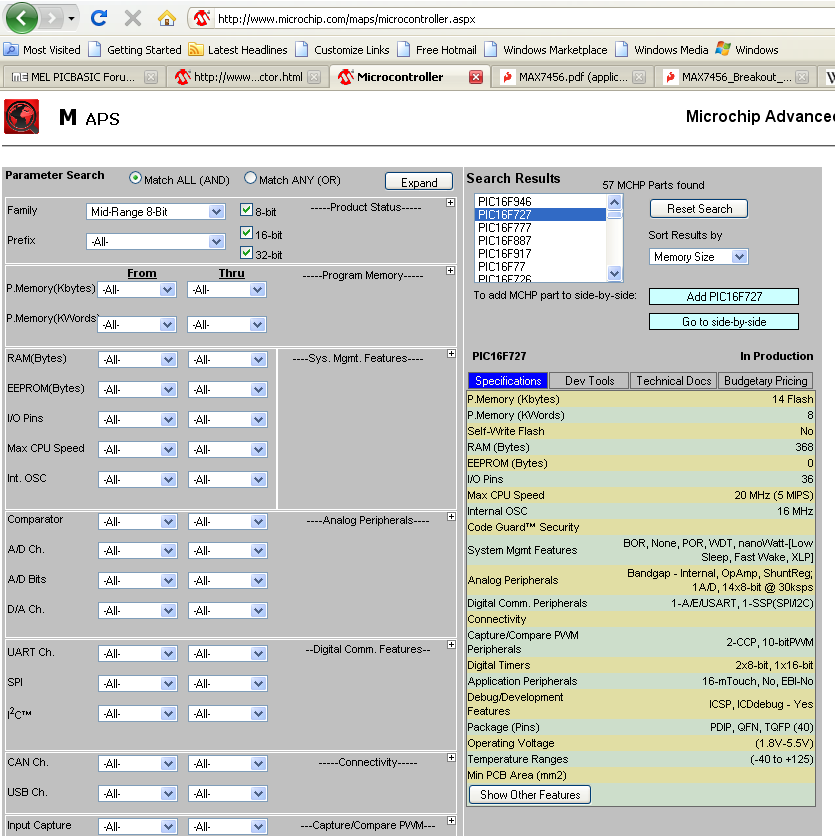Click the Stop loading X icon

pyautogui.click(x=132, y=18)
